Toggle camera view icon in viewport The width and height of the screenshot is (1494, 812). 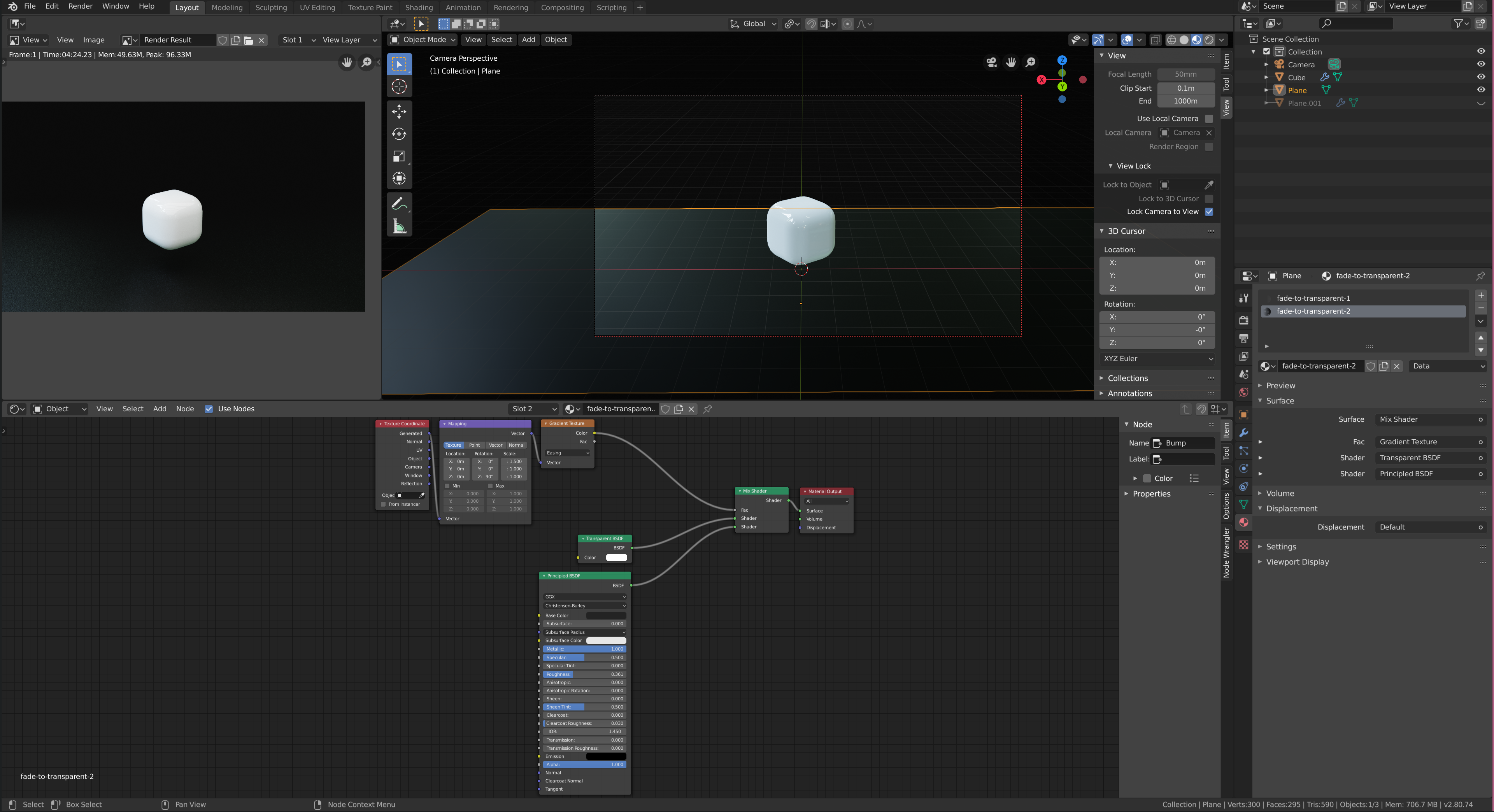[x=991, y=62]
